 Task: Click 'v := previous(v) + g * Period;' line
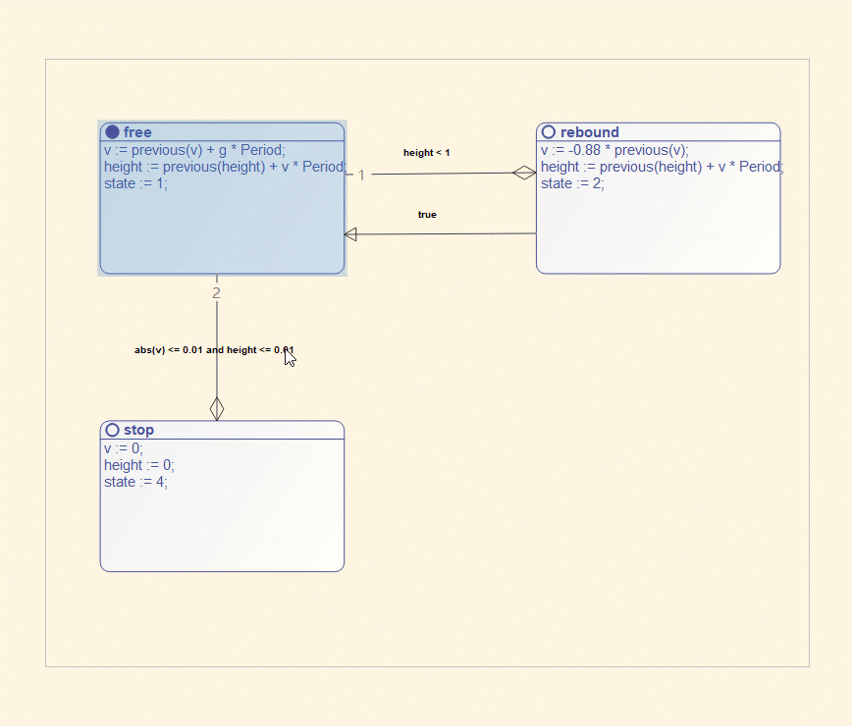coord(195,150)
